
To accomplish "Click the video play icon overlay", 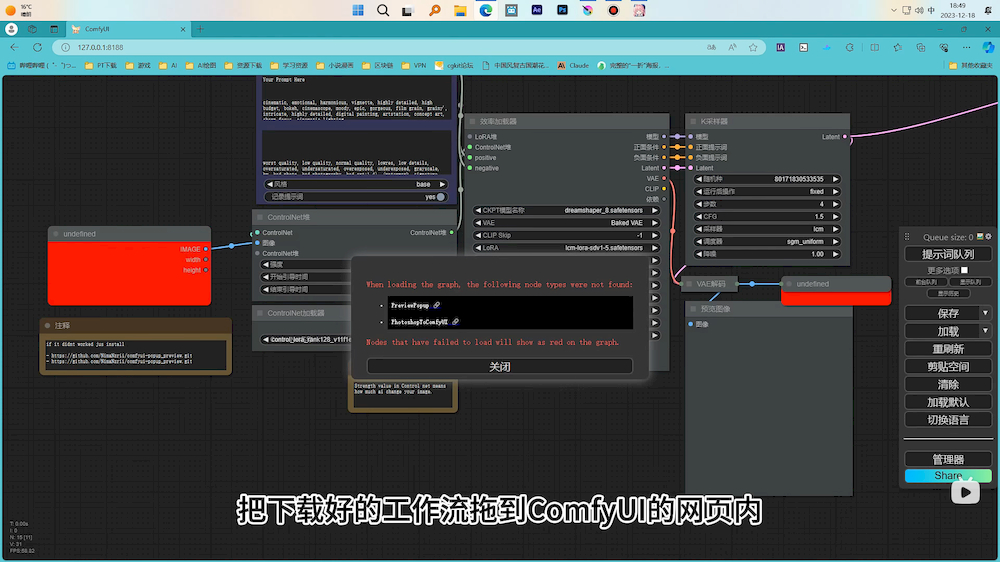I will click(x=965, y=491).
